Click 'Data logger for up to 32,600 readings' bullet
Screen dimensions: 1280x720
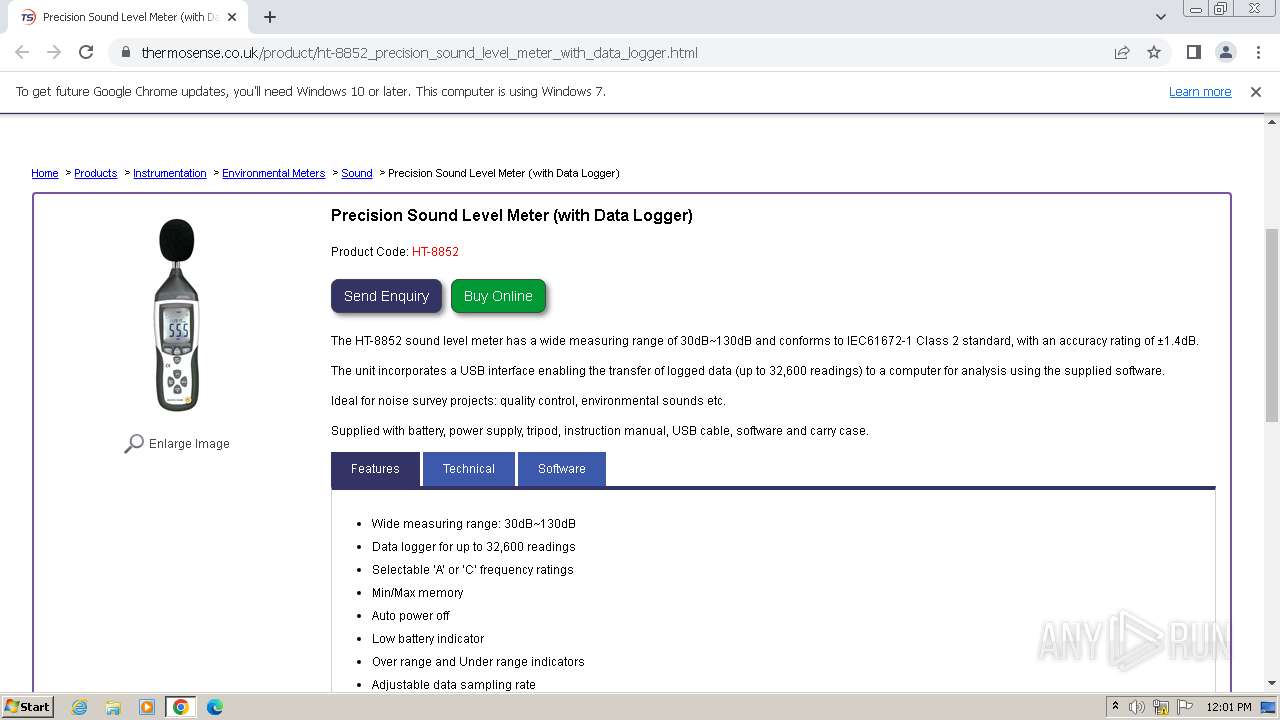pyautogui.click(x=473, y=546)
